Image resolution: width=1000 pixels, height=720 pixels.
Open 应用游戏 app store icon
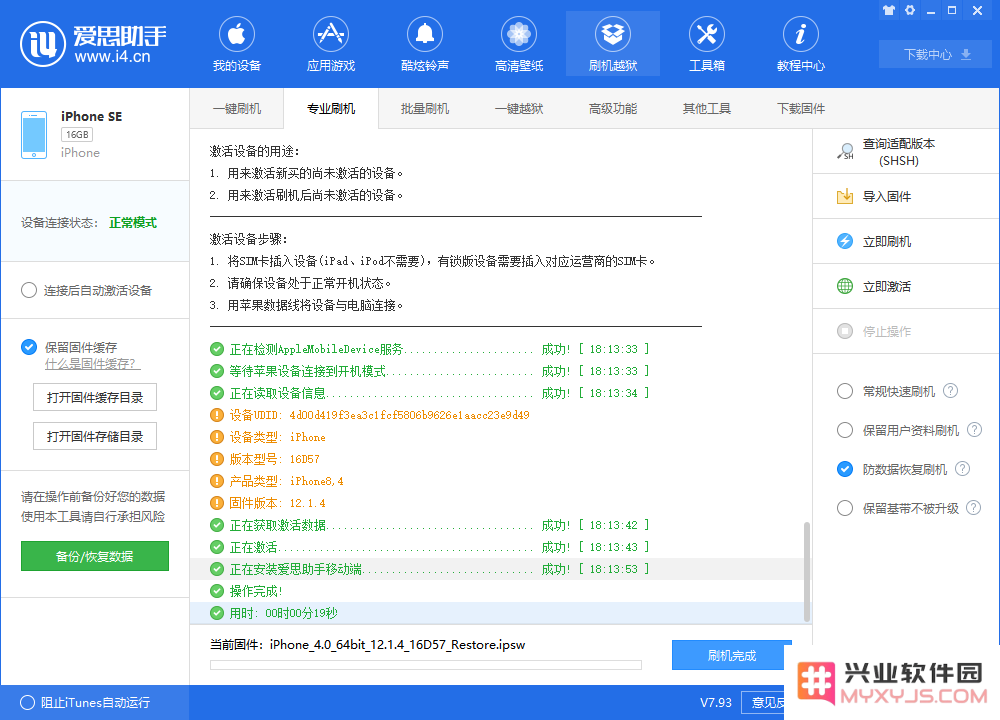tap(330, 34)
